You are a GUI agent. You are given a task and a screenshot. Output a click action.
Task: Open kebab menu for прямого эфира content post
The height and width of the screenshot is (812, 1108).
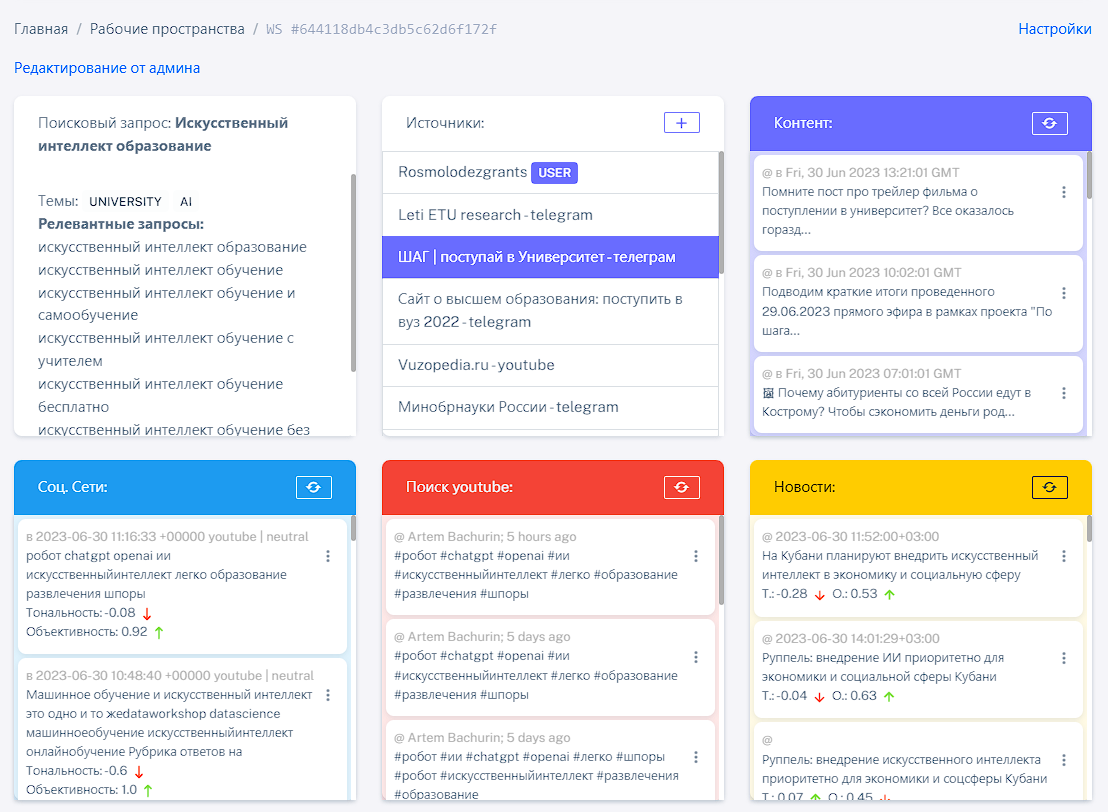1064,293
